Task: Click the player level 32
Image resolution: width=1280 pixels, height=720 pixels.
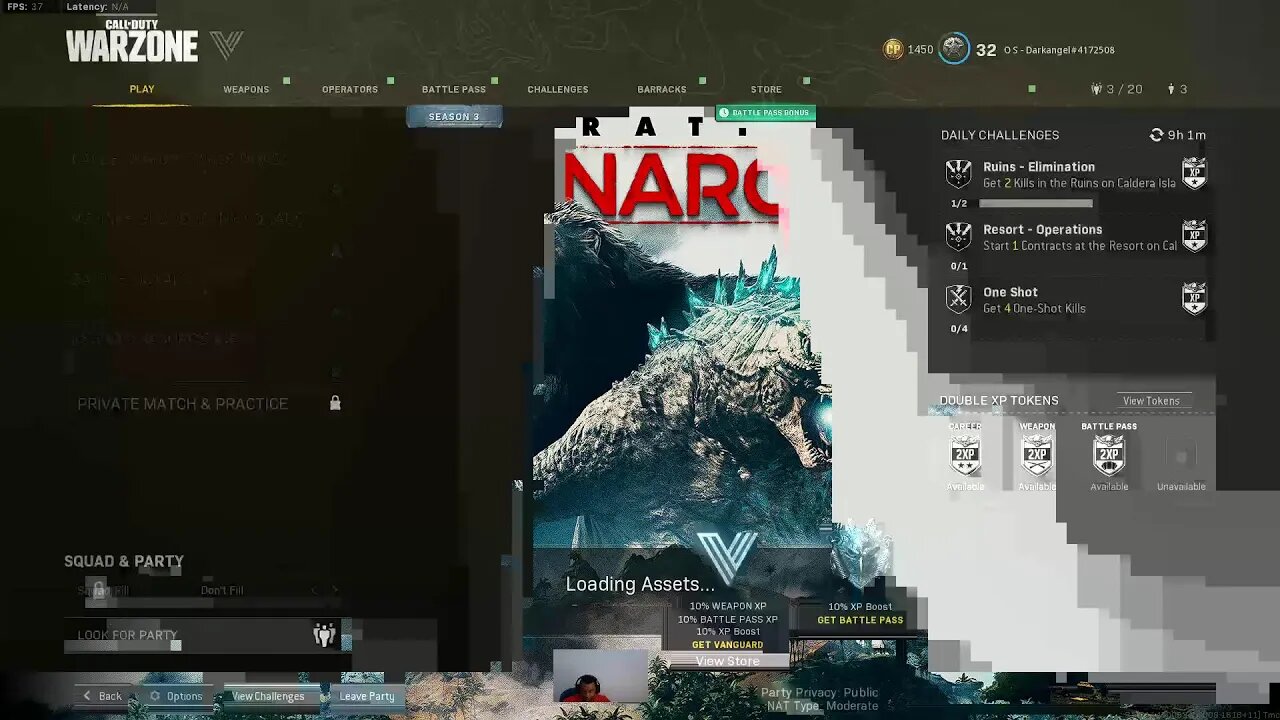Action: (x=986, y=50)
